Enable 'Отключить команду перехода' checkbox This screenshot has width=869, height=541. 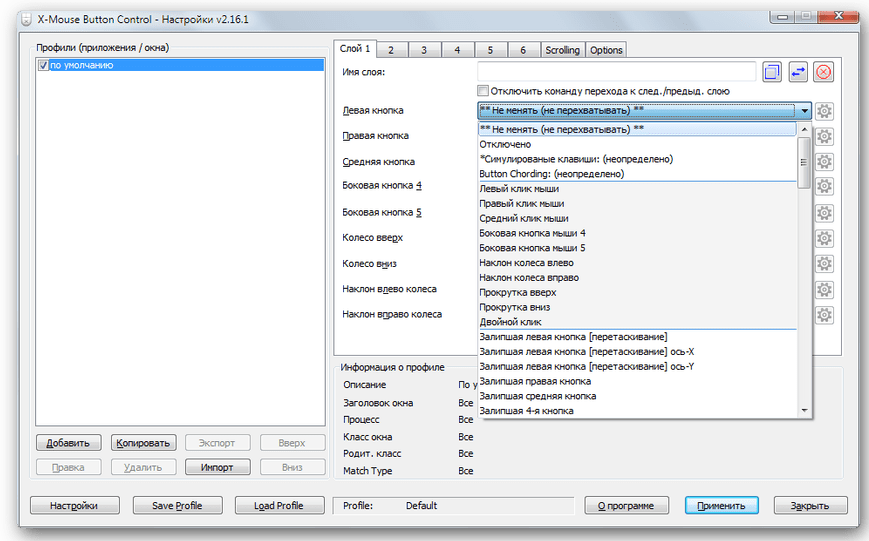483,91
